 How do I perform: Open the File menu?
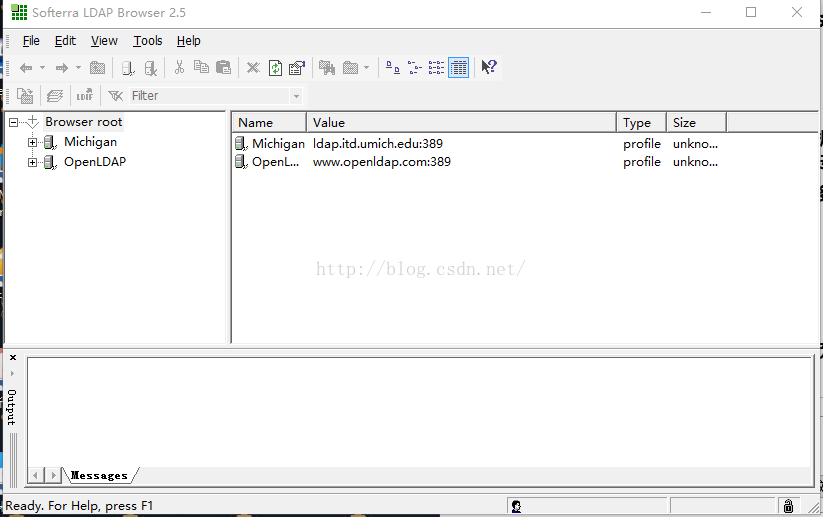tap(31, 41)
